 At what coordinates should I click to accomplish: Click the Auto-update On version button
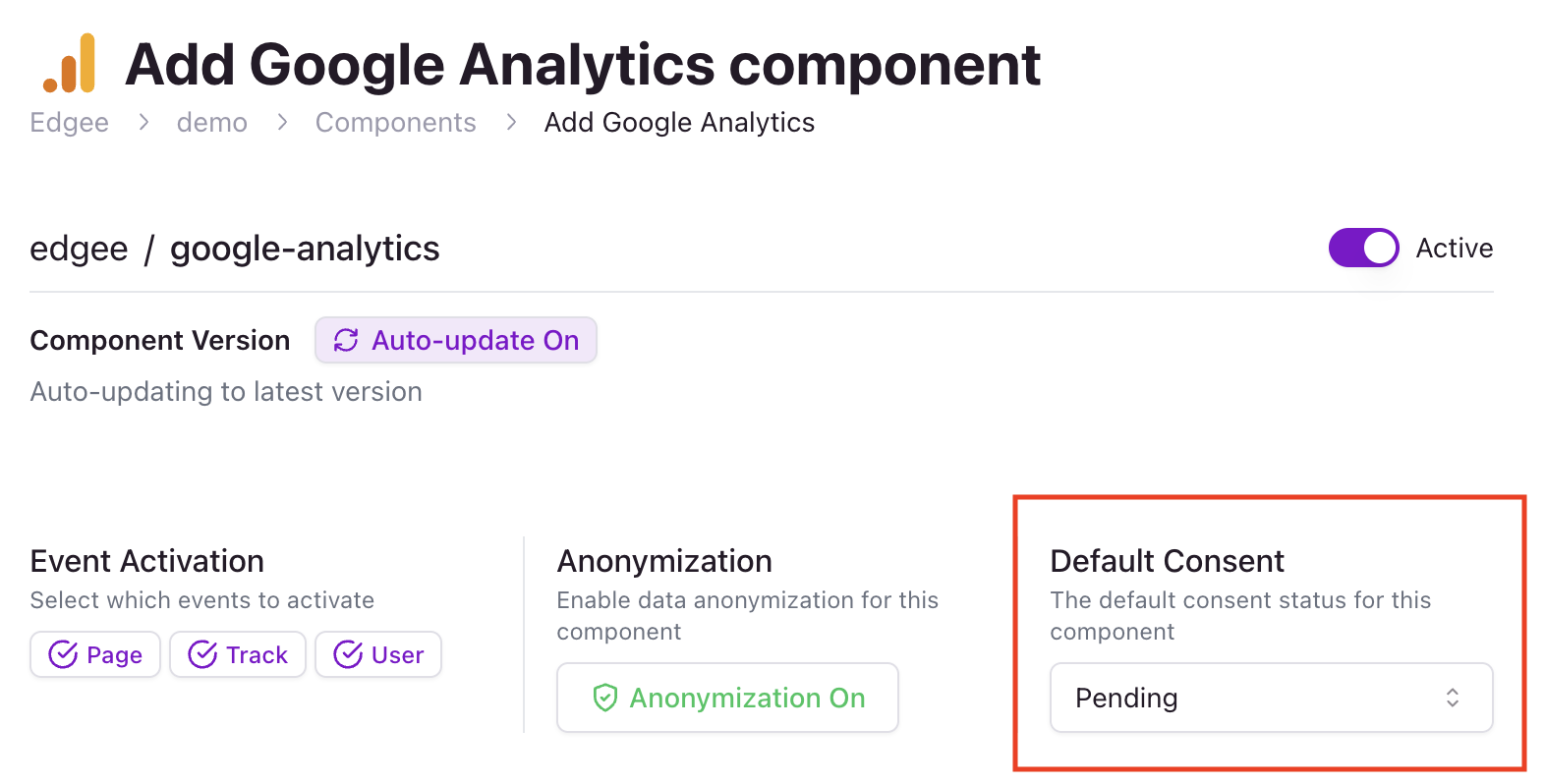[x=456, y=340]
